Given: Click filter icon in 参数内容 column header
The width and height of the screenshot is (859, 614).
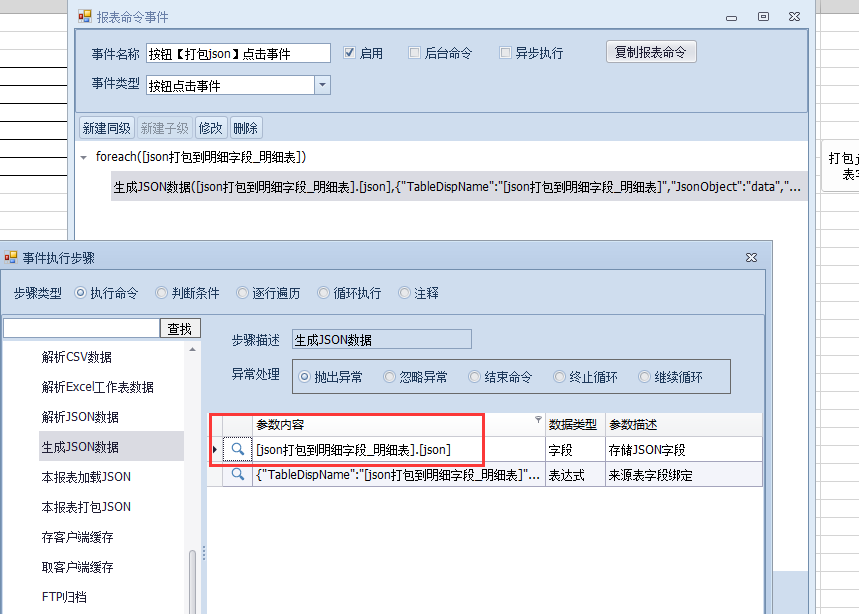Looking at the screenshot, I should (x=538, y=420).
